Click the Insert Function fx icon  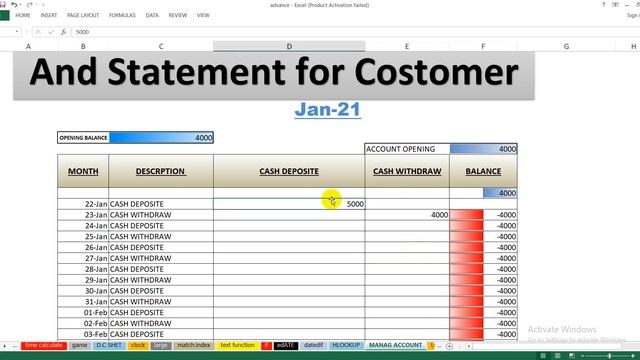point(64,32)
